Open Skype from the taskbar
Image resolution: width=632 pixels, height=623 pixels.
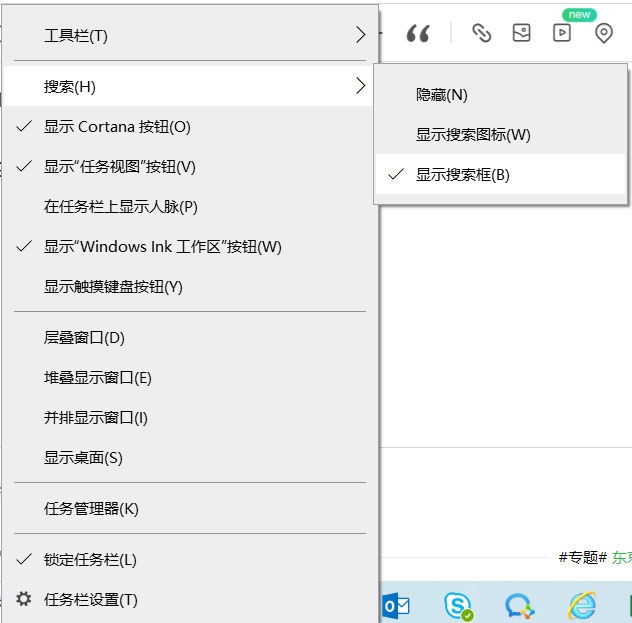point(458,606)
